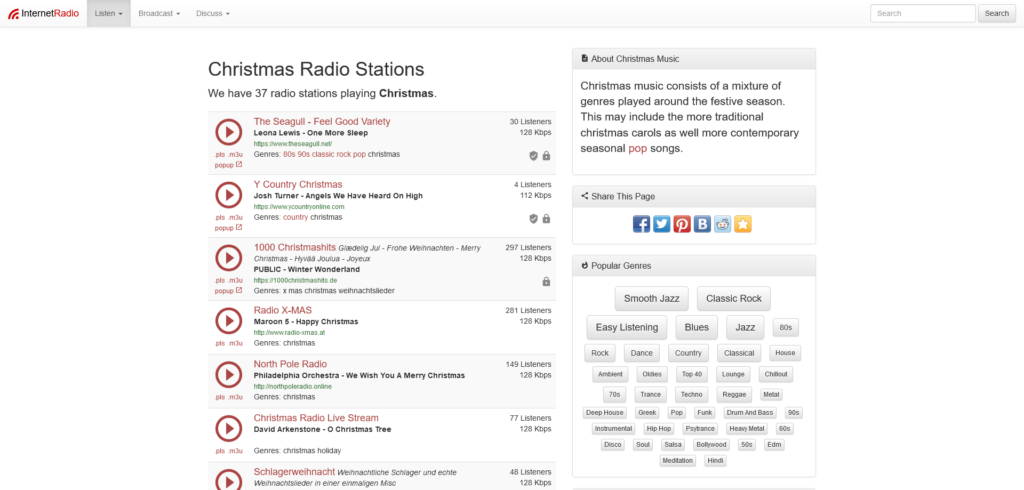Select the Easy Listening genre button

[626, 327]
